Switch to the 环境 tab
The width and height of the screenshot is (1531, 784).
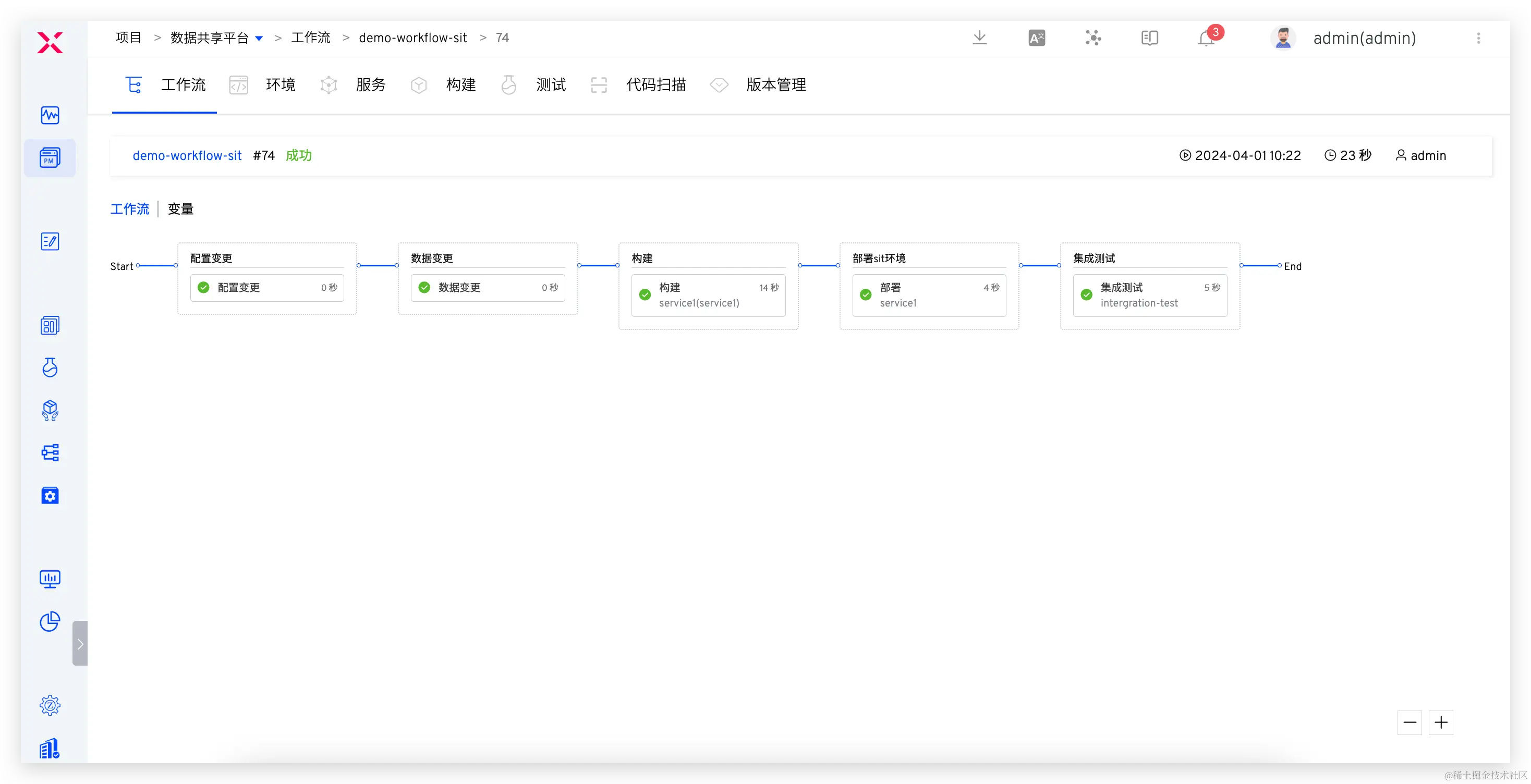(x=280, y=85)
